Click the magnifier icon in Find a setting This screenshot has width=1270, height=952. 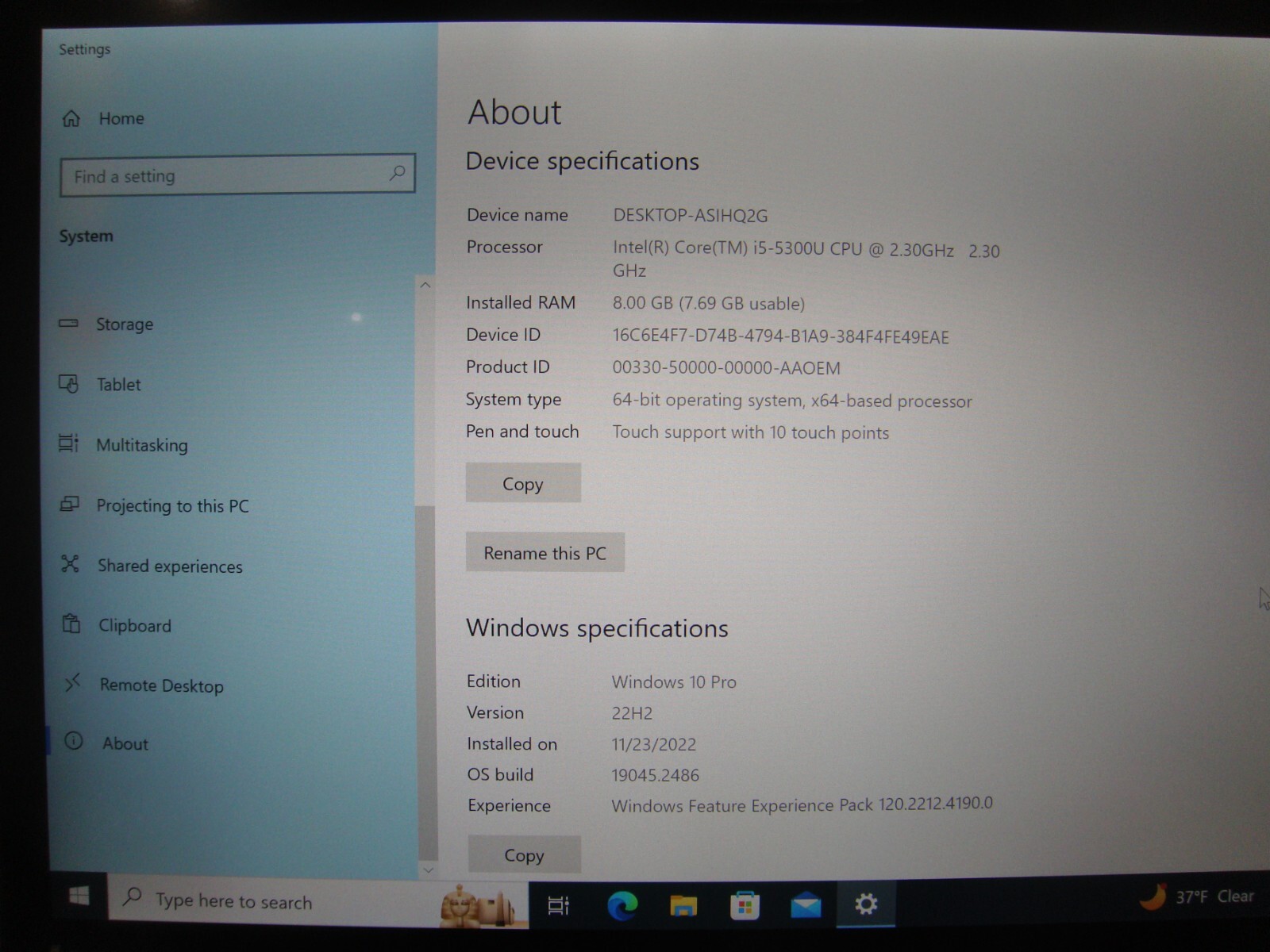coord(397,173)
